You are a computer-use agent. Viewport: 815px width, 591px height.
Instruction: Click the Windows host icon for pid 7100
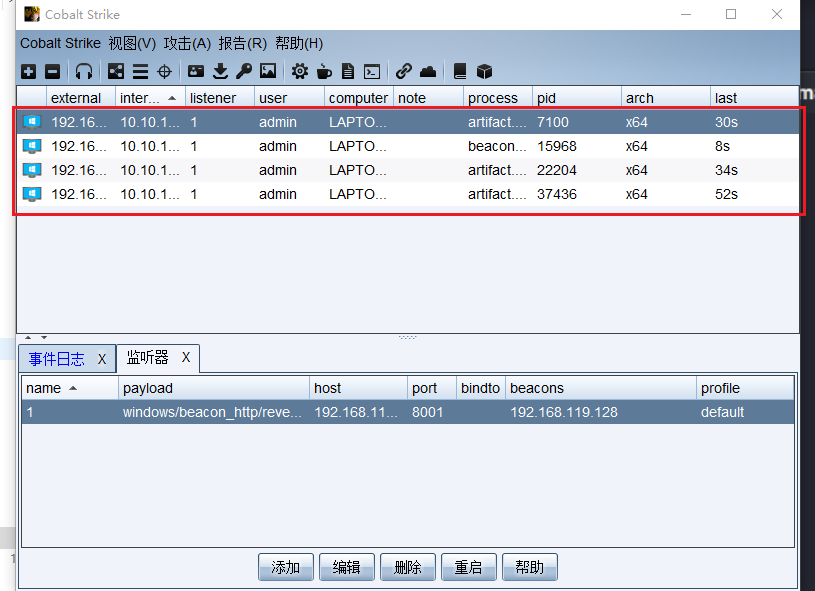click(32, 122)
